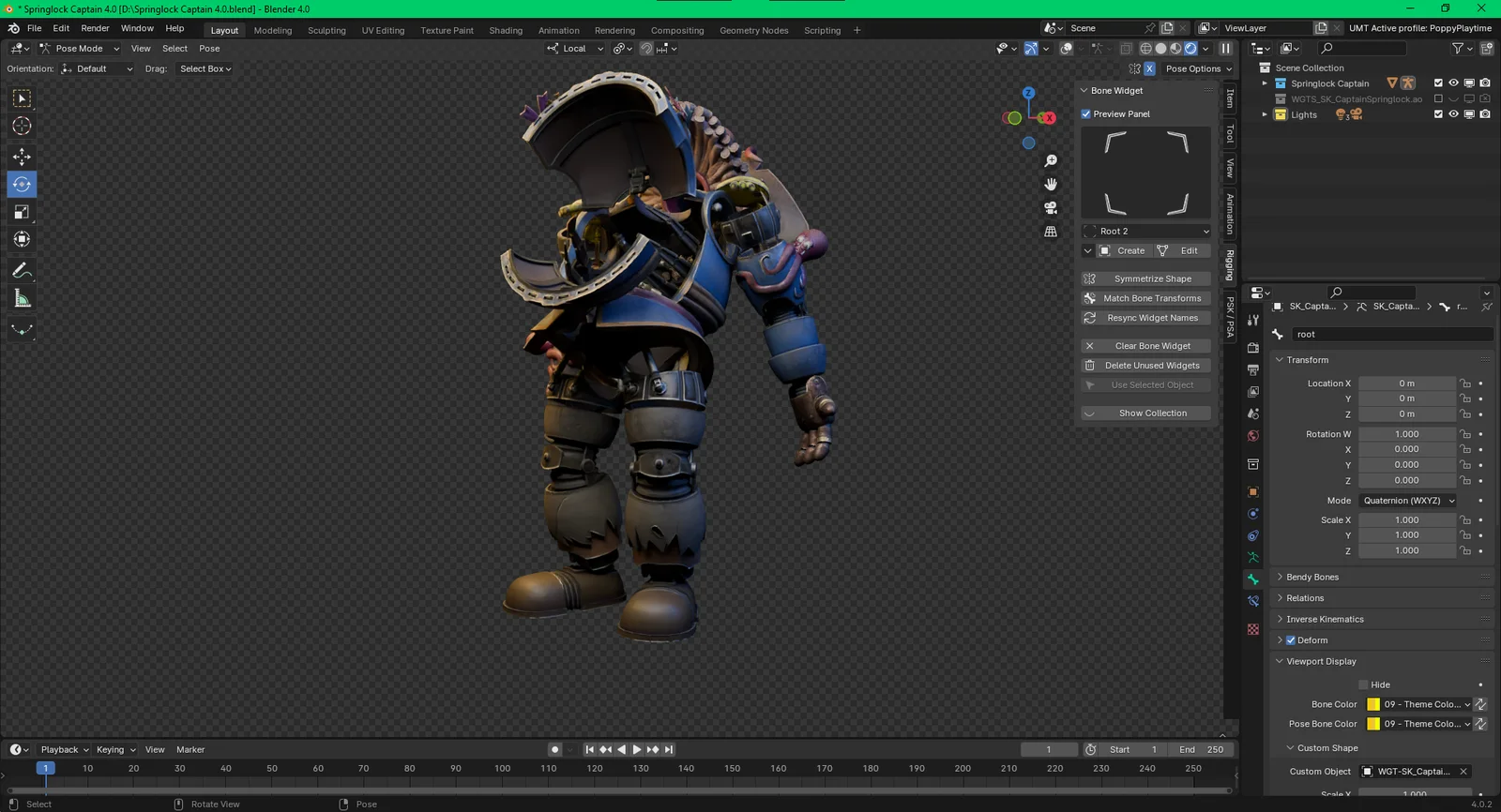
Task: Select the Scale tool
Action: [x=22, y=213]
